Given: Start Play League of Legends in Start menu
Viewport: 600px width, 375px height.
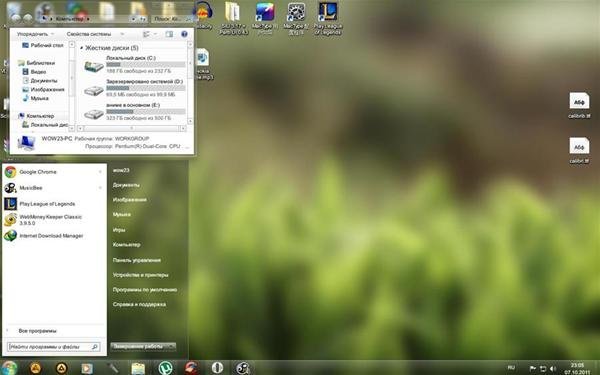Looking at the screenshot, I should click(x=53, y=204).
